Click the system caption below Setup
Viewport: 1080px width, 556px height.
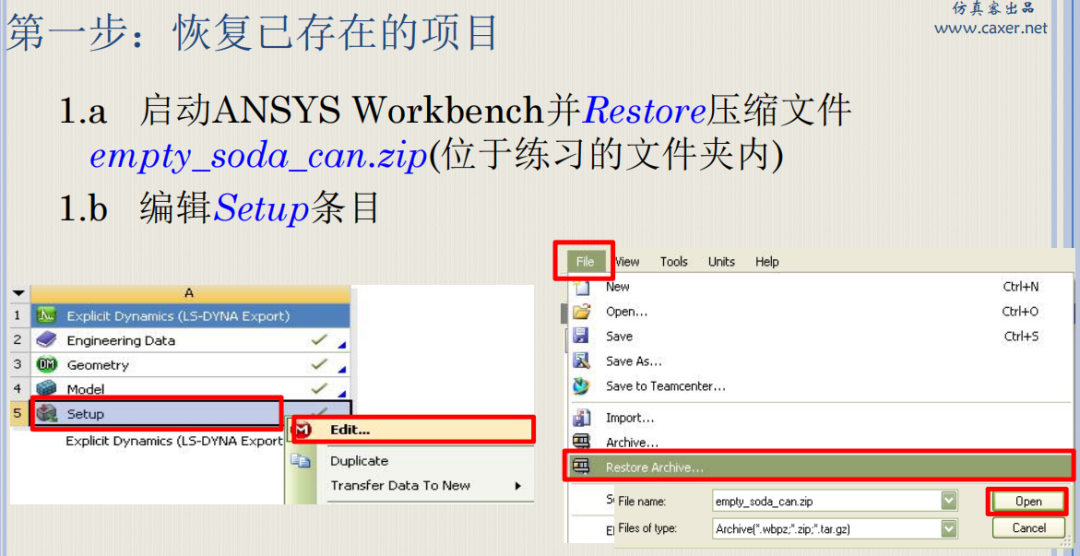click(x=174, y=441)
